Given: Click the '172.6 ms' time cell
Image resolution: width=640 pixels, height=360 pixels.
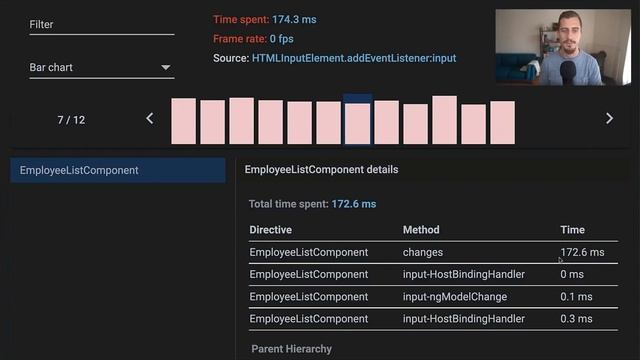Looking at the screenshot, I should (x=582, y=252).
